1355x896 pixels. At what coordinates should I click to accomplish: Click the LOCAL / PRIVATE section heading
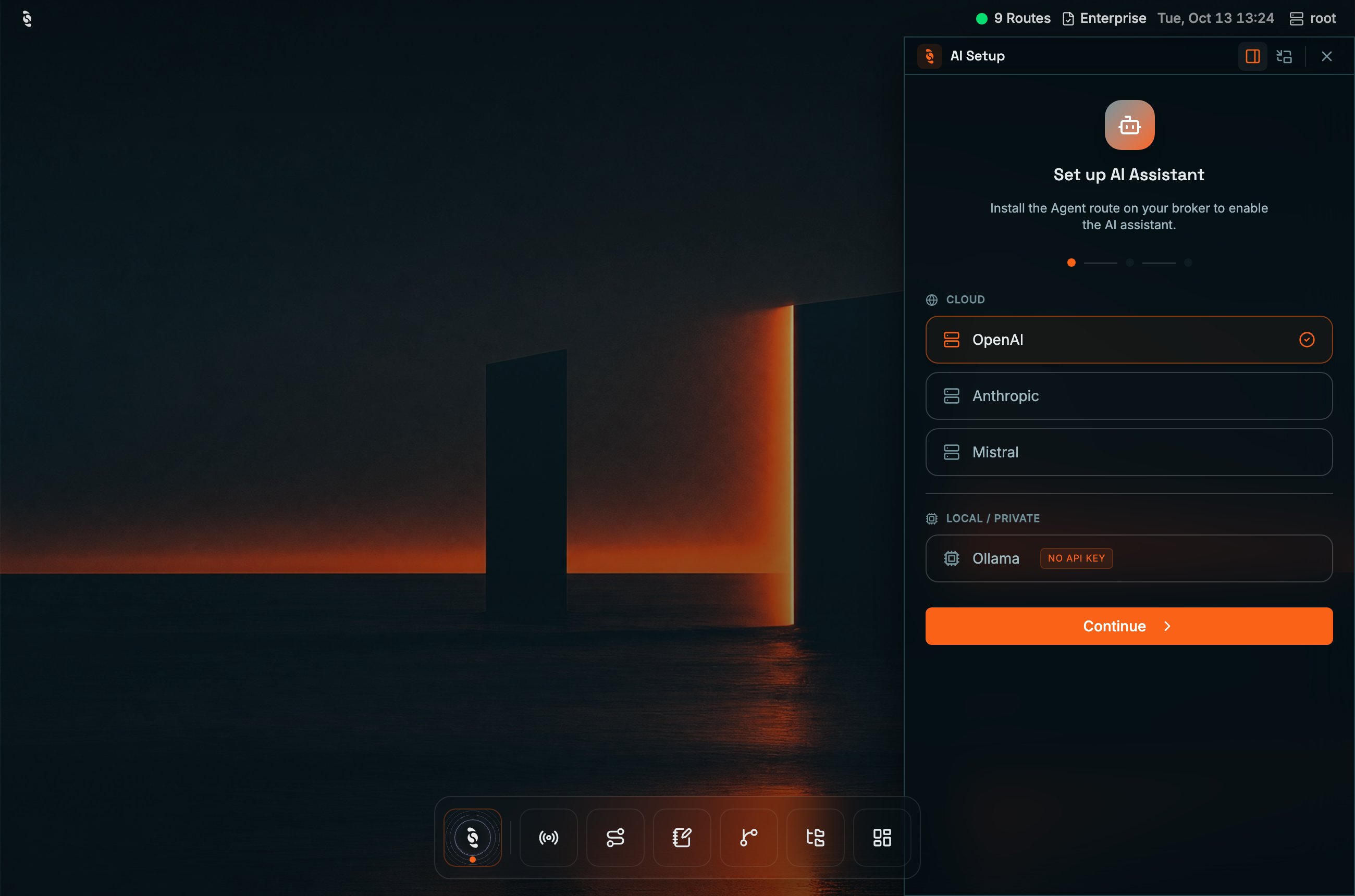(x=992, y=518)
